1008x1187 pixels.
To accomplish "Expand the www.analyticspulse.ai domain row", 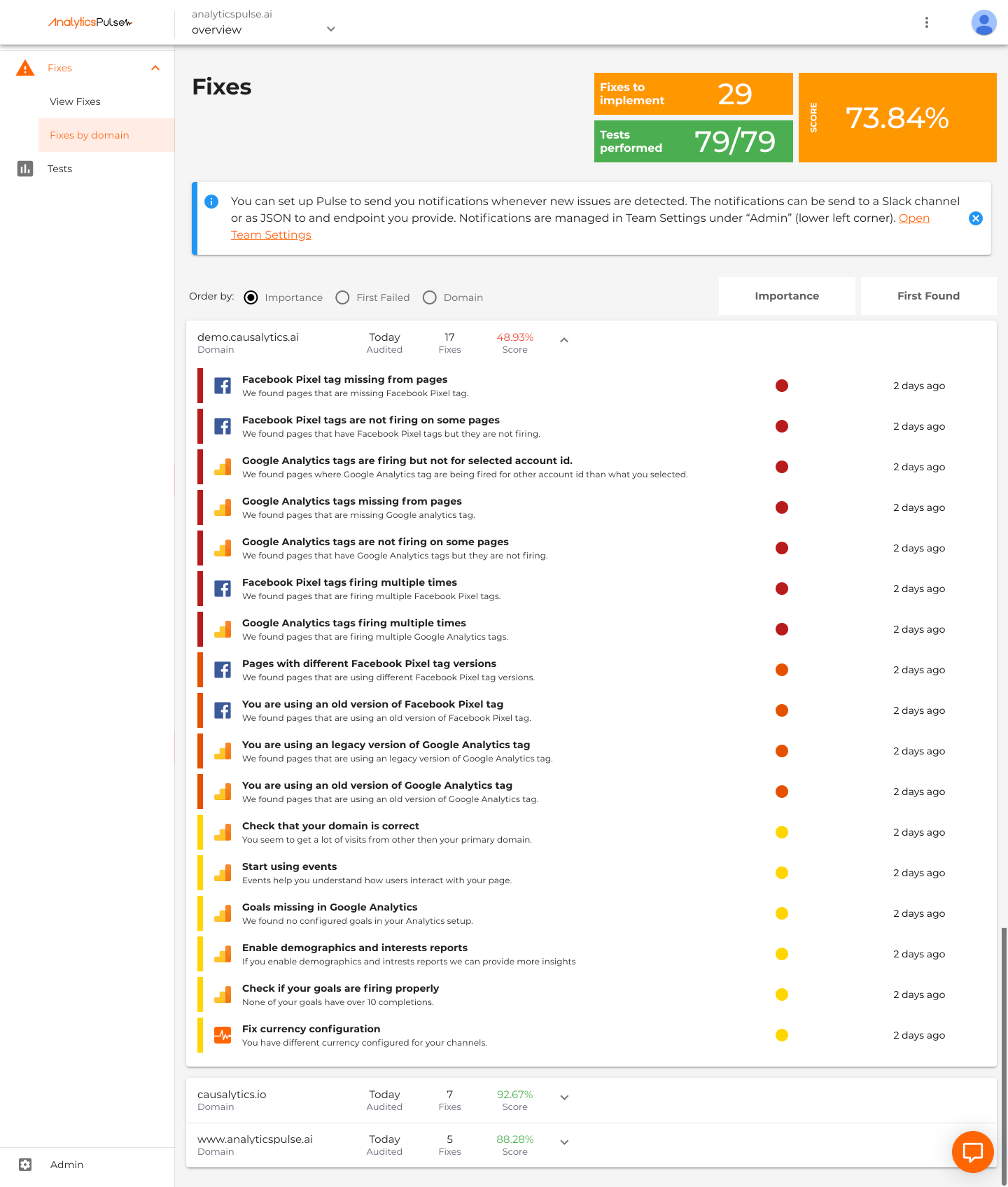I will click(x=564, y=1142).
